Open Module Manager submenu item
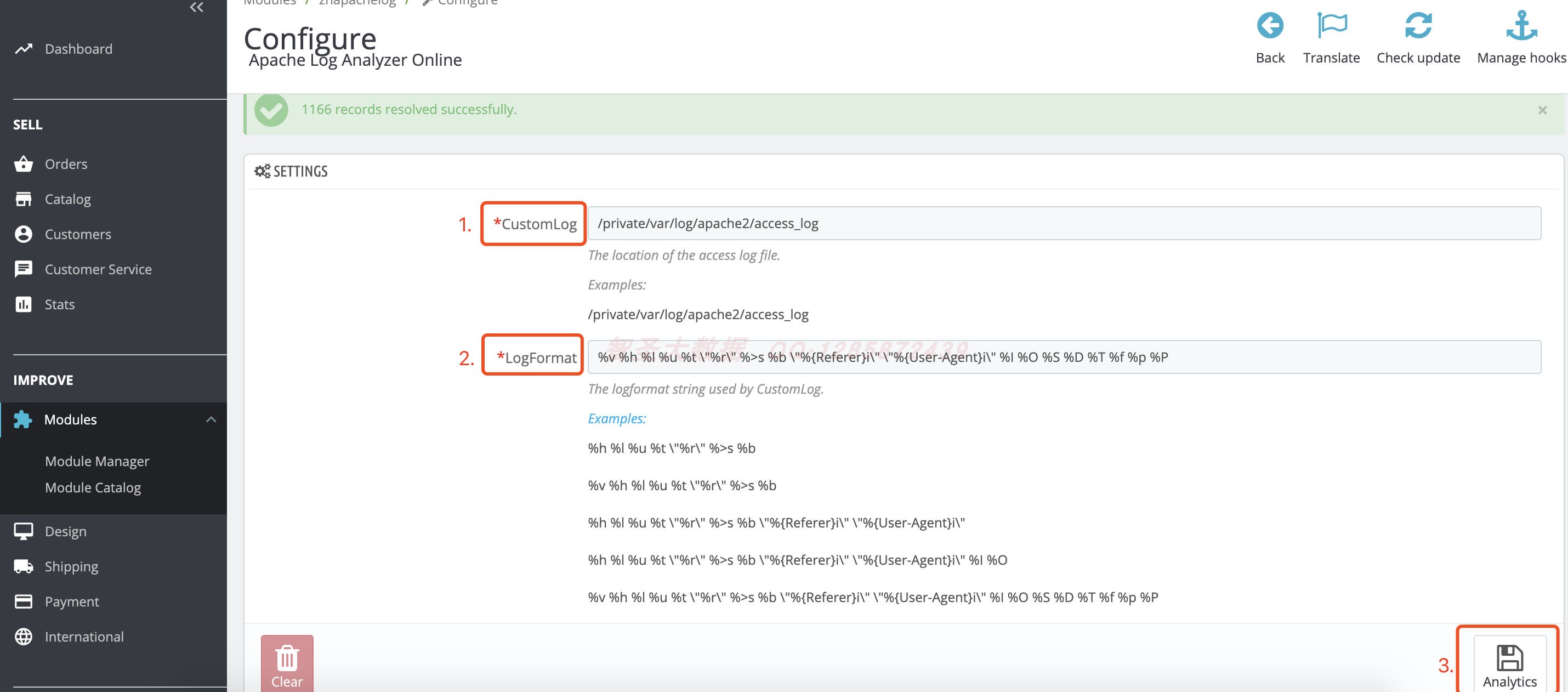The image size is (1568, 692). tap(97, 461)
